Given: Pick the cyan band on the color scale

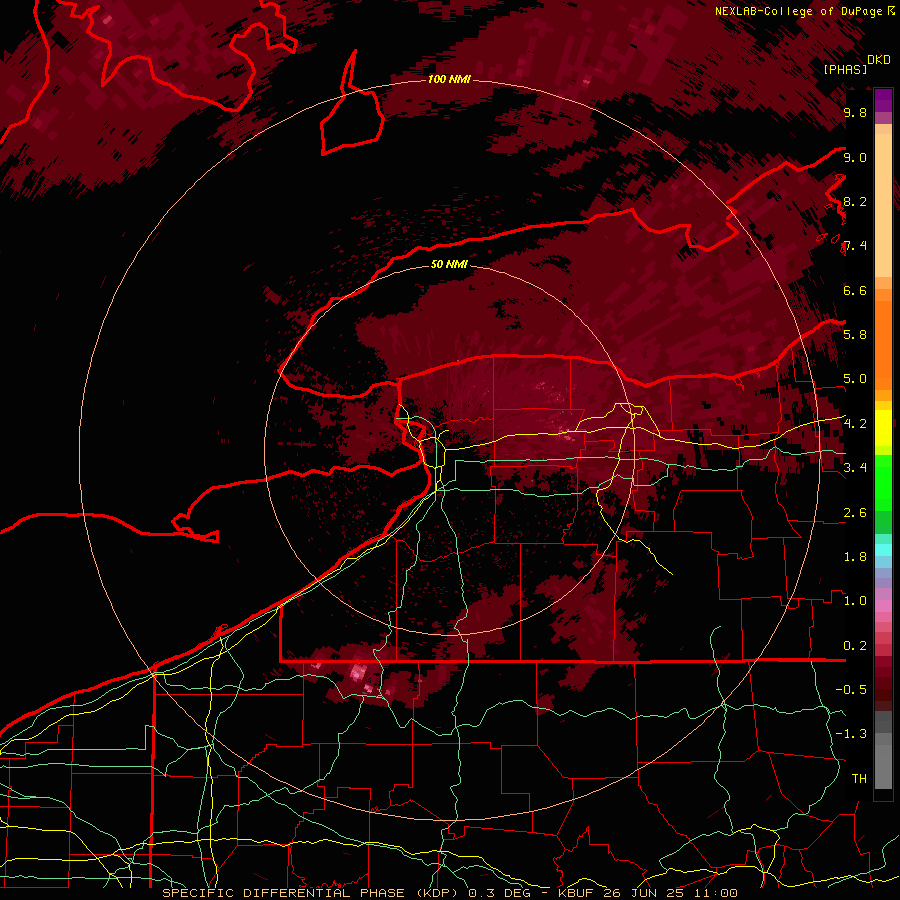Looking at the screenshot, I should (883, 549).
